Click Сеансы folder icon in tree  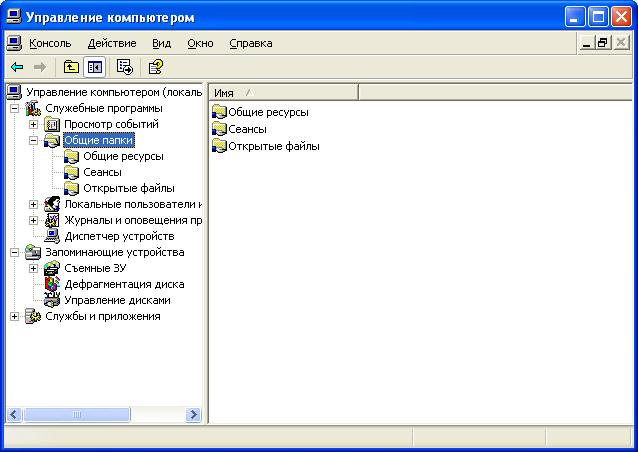point(71,173)
